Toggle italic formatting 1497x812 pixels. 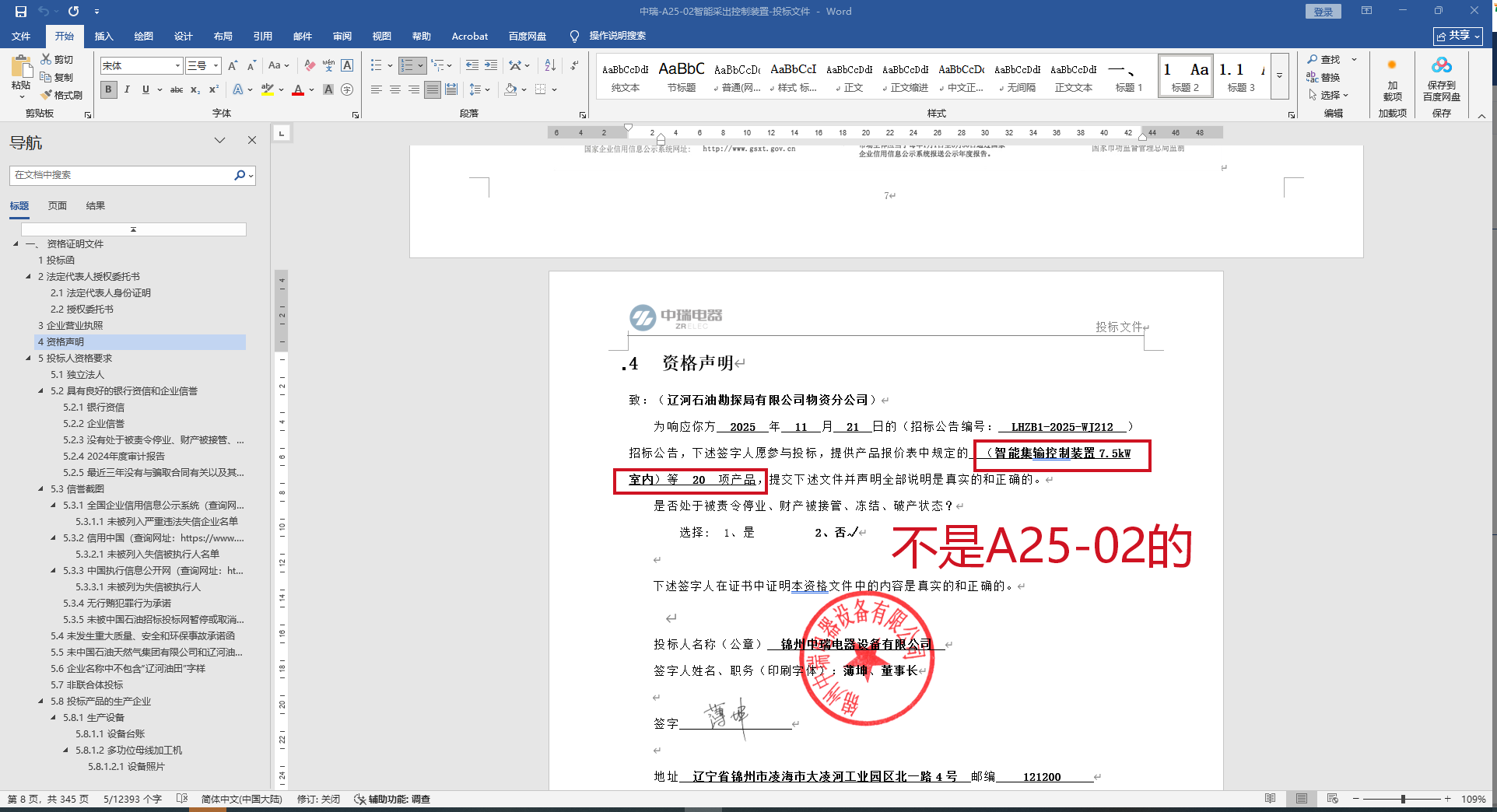pyautogui.click(x=127, y=89)
